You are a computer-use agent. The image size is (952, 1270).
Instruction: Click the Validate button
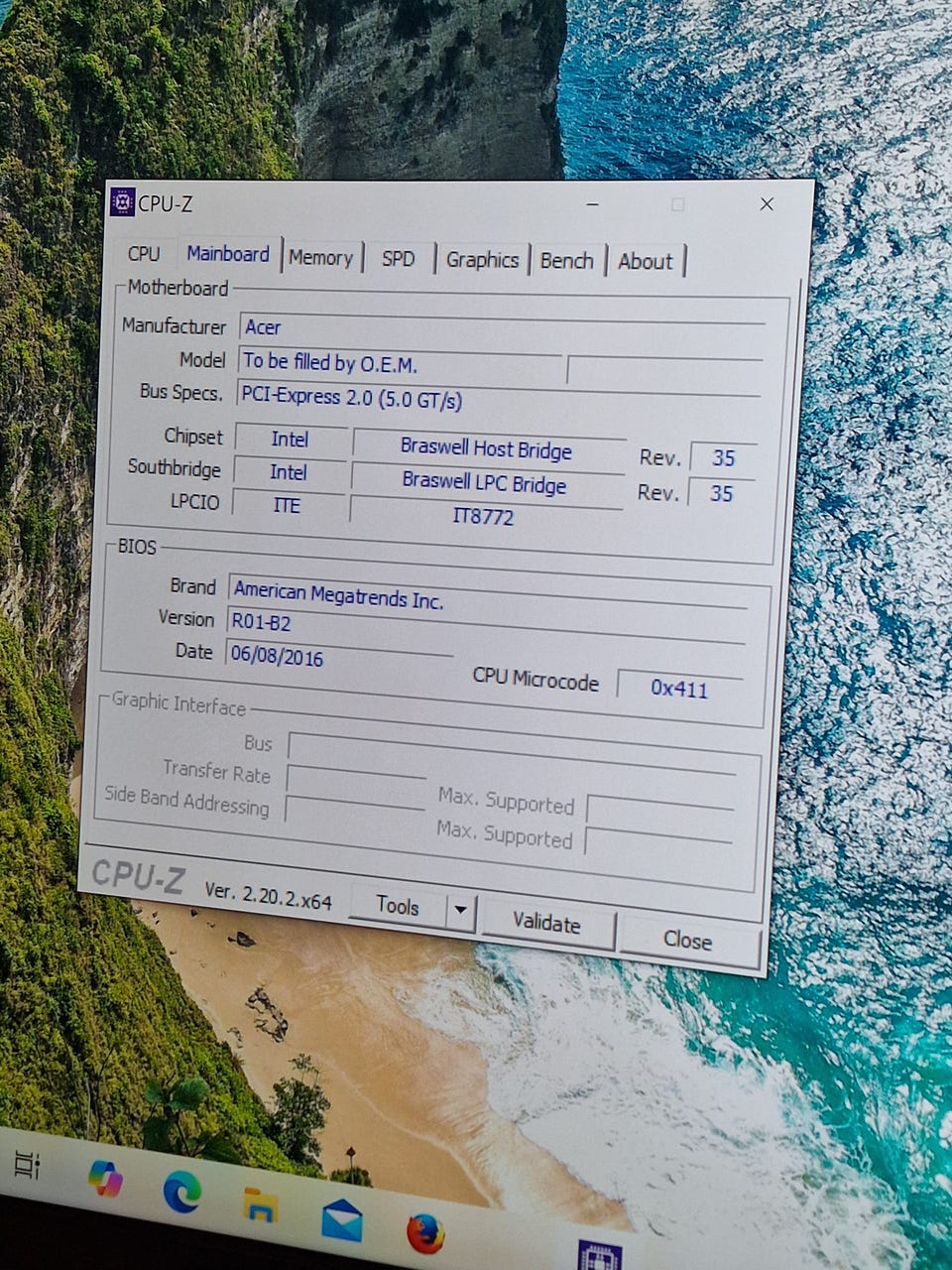click(x=546, y=923)
